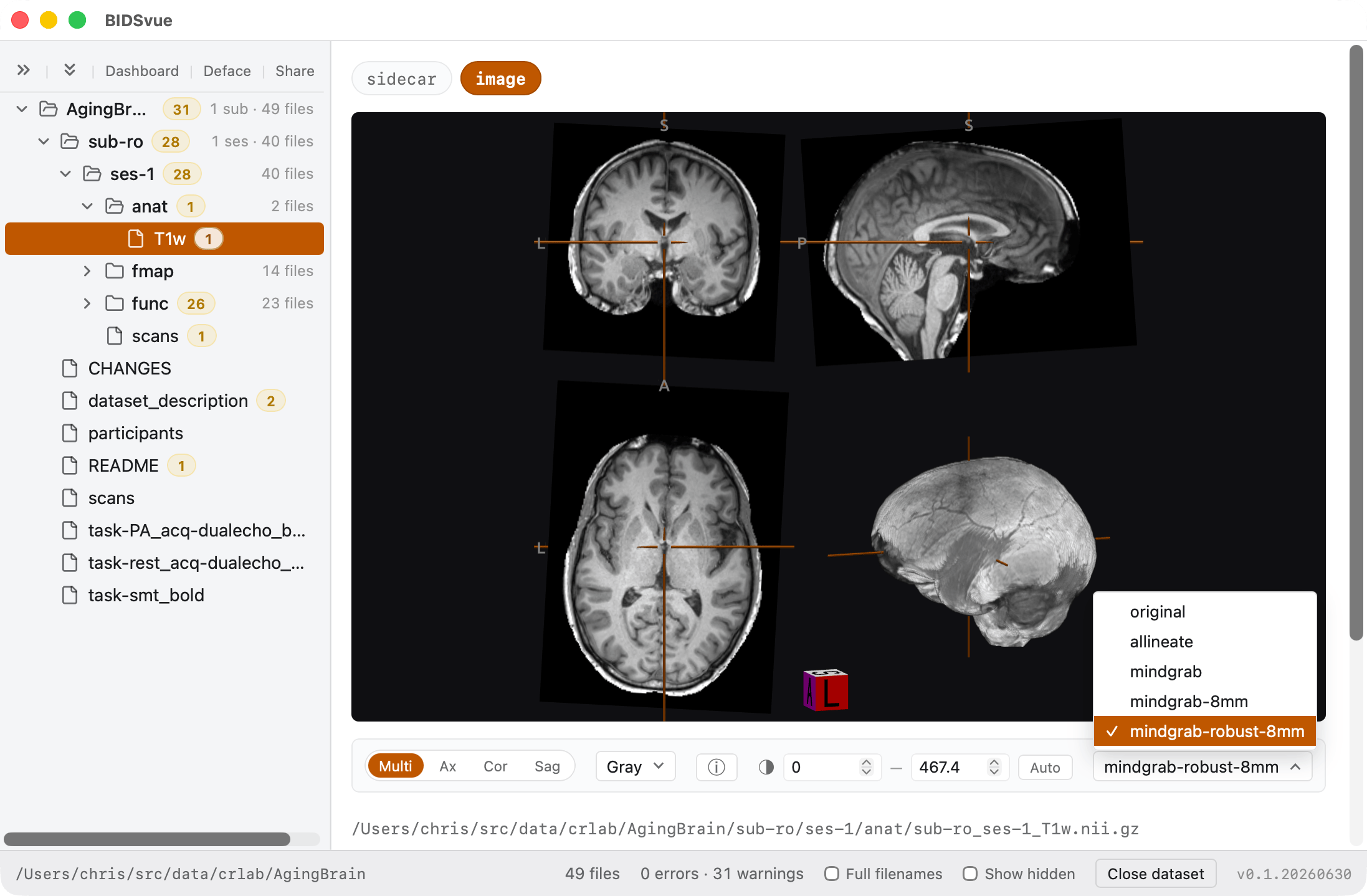Close the mindgrab-robust-8mm deface dropdown

coord(1203,767)
